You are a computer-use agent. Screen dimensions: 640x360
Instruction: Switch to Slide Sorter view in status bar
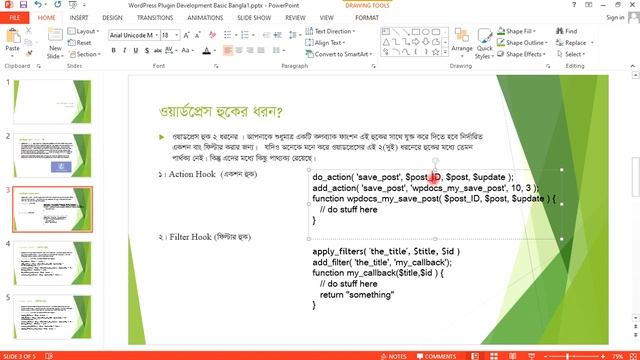click(x=494, y=356)
